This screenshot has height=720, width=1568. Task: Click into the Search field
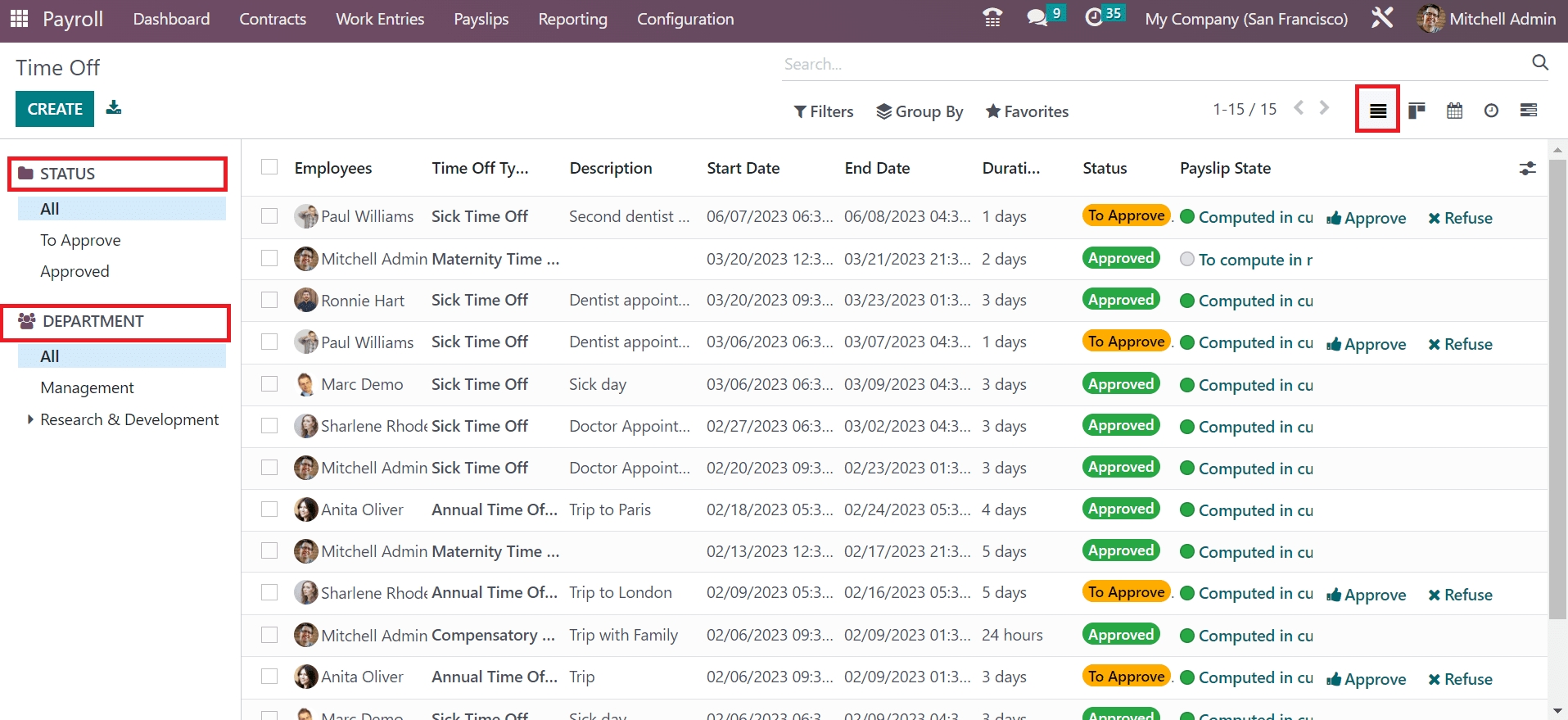pos(1146,64)
